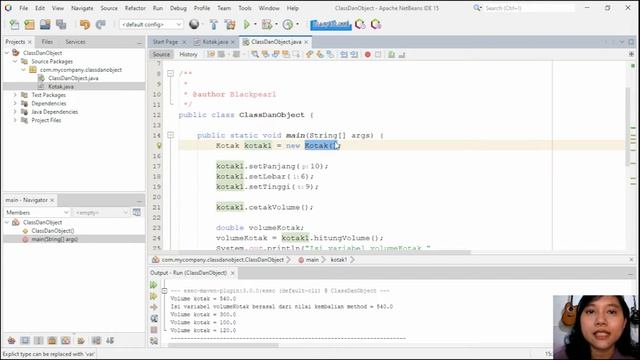Switch to the Start Page tab
The image size is (640, 360).
click(x=165, y=42)
